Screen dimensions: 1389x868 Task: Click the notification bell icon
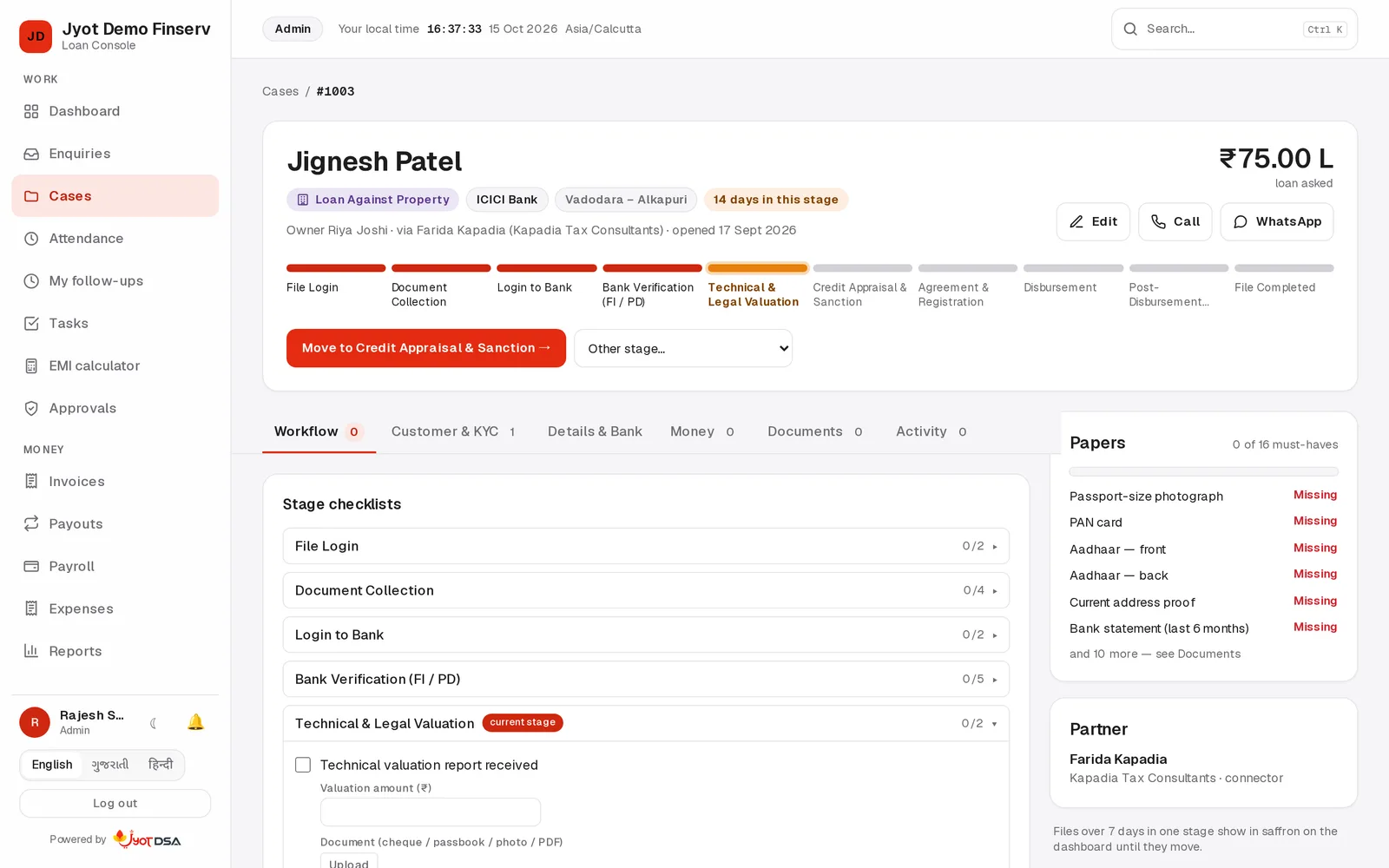point(195,722)
